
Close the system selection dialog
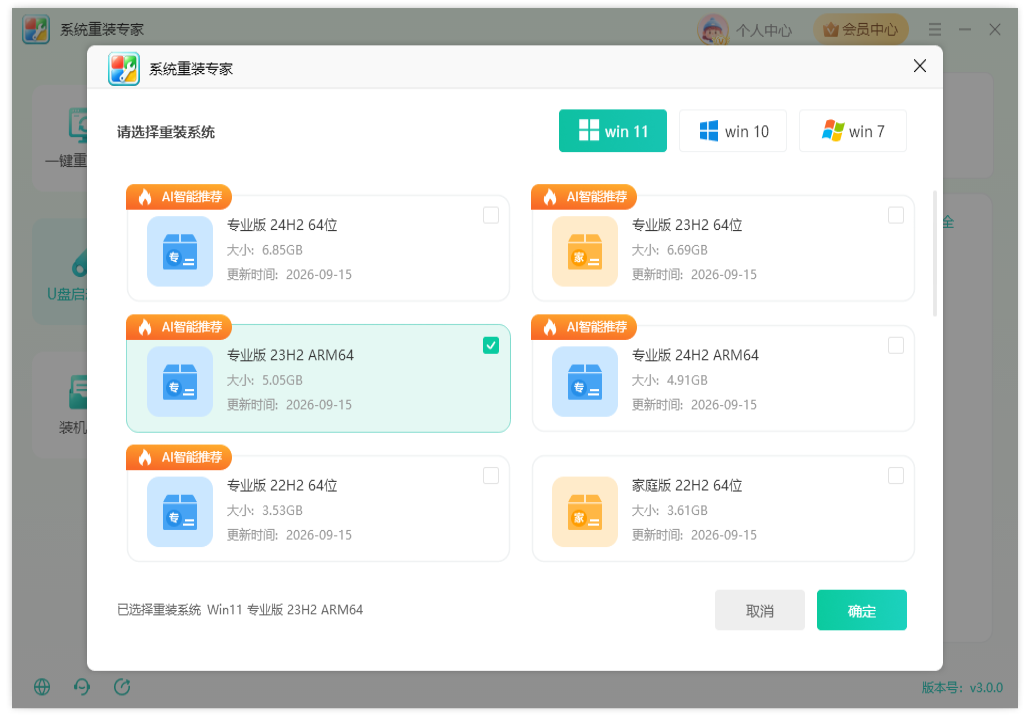pos(920,66)
